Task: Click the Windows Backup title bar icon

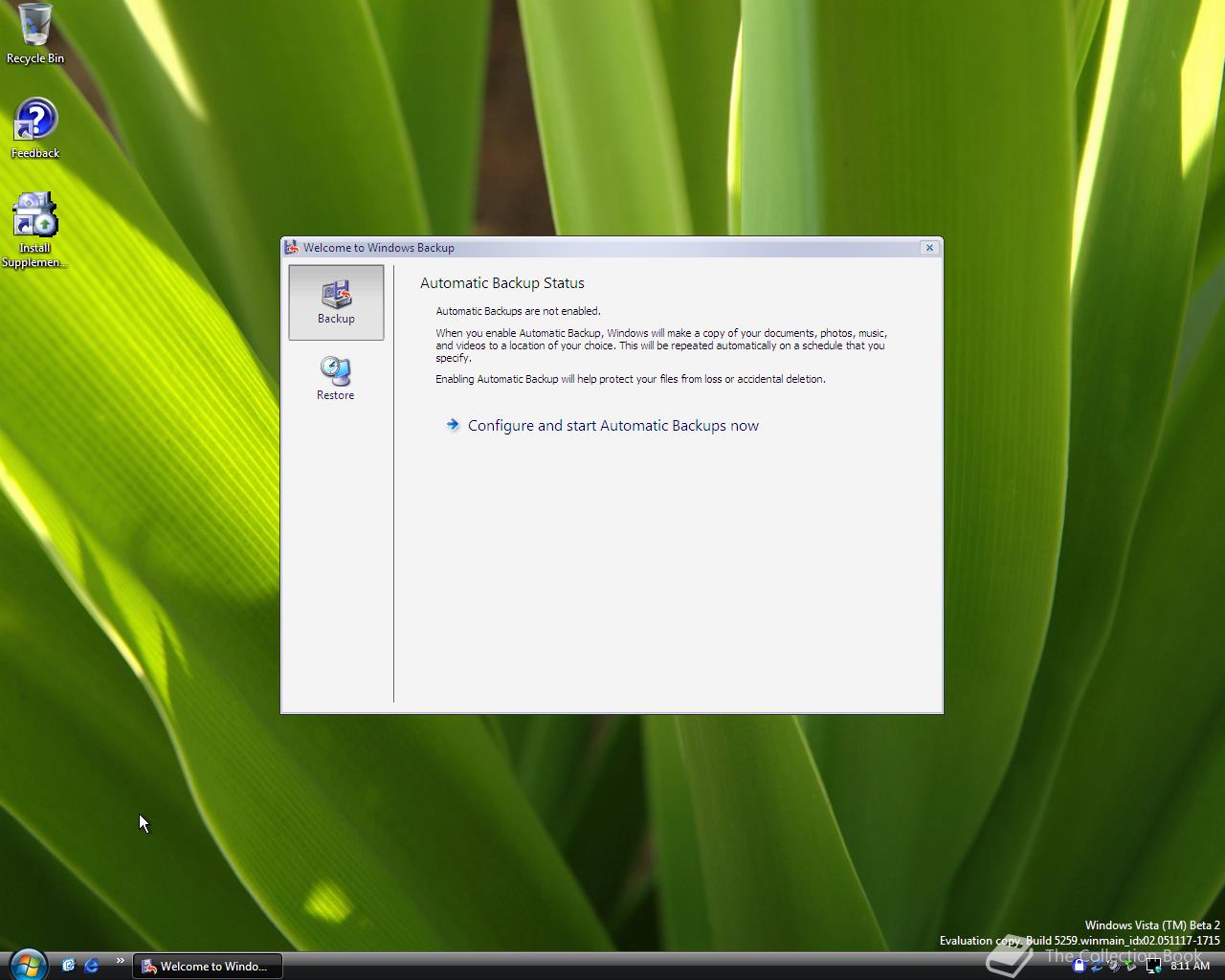Action: [292, 247]
